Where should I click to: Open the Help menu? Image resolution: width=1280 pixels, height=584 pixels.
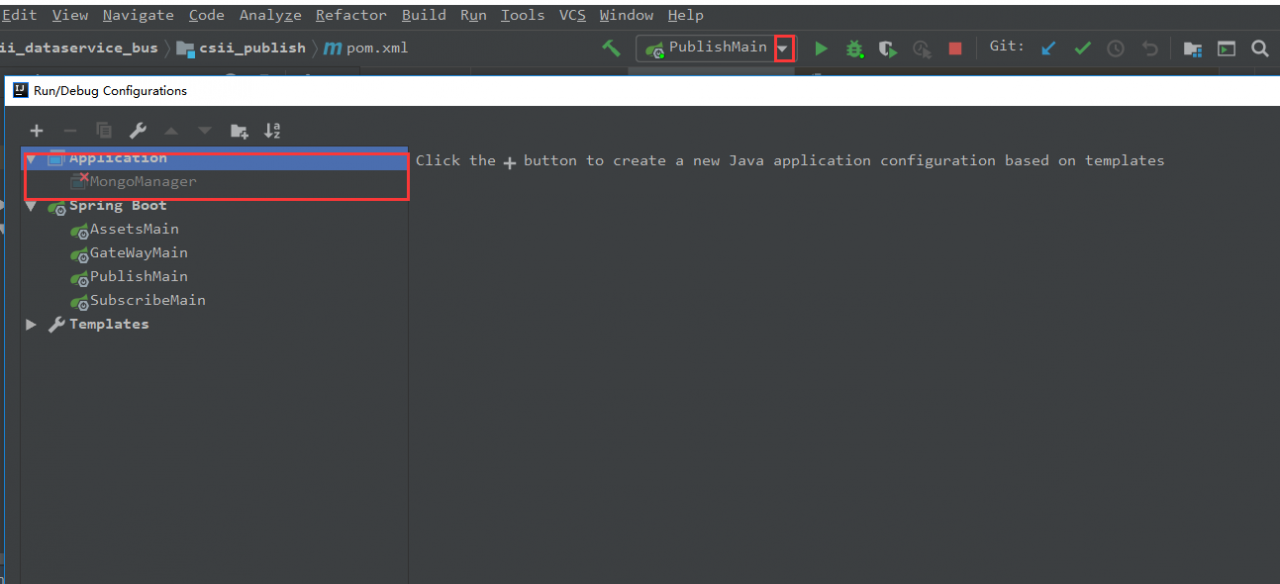point(686,15)
